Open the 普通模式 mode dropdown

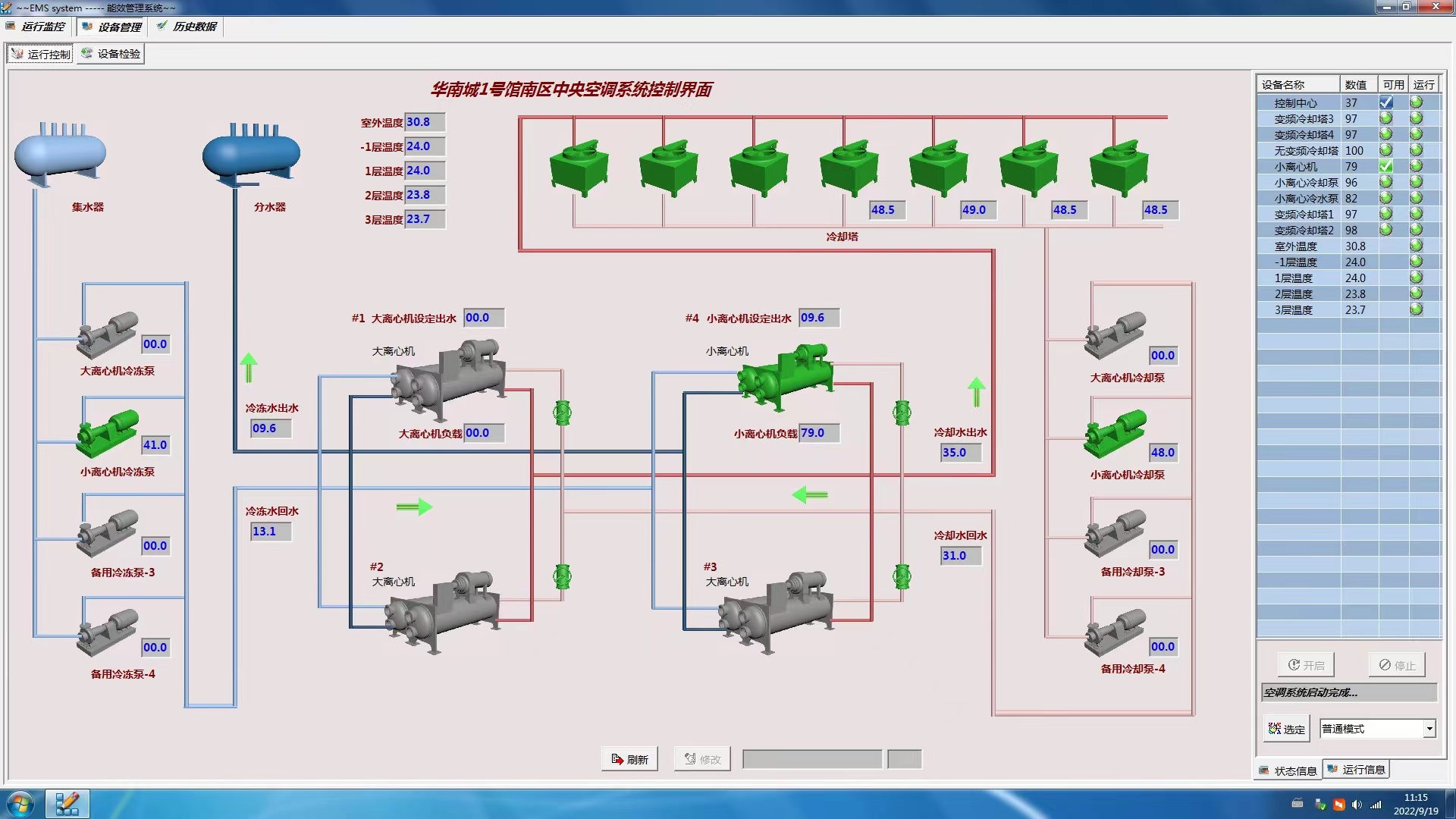pos(1429,729)
